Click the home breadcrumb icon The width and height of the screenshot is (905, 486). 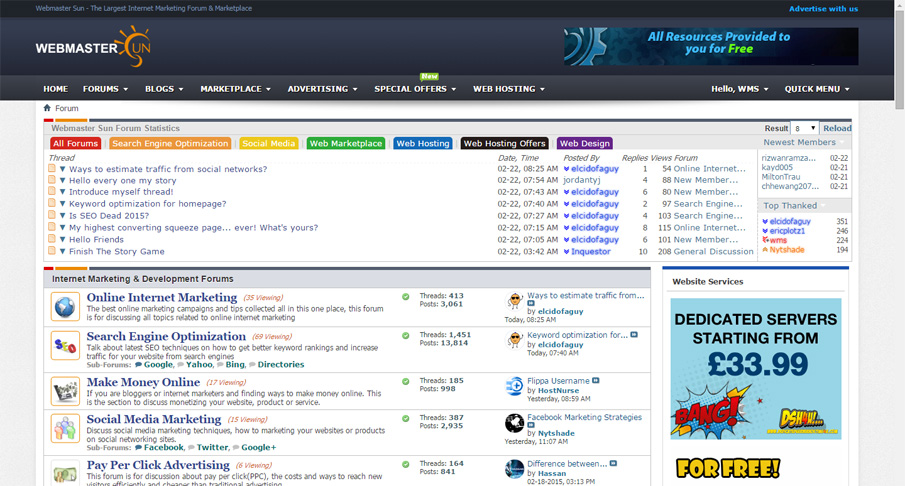(x=47, y=108)
